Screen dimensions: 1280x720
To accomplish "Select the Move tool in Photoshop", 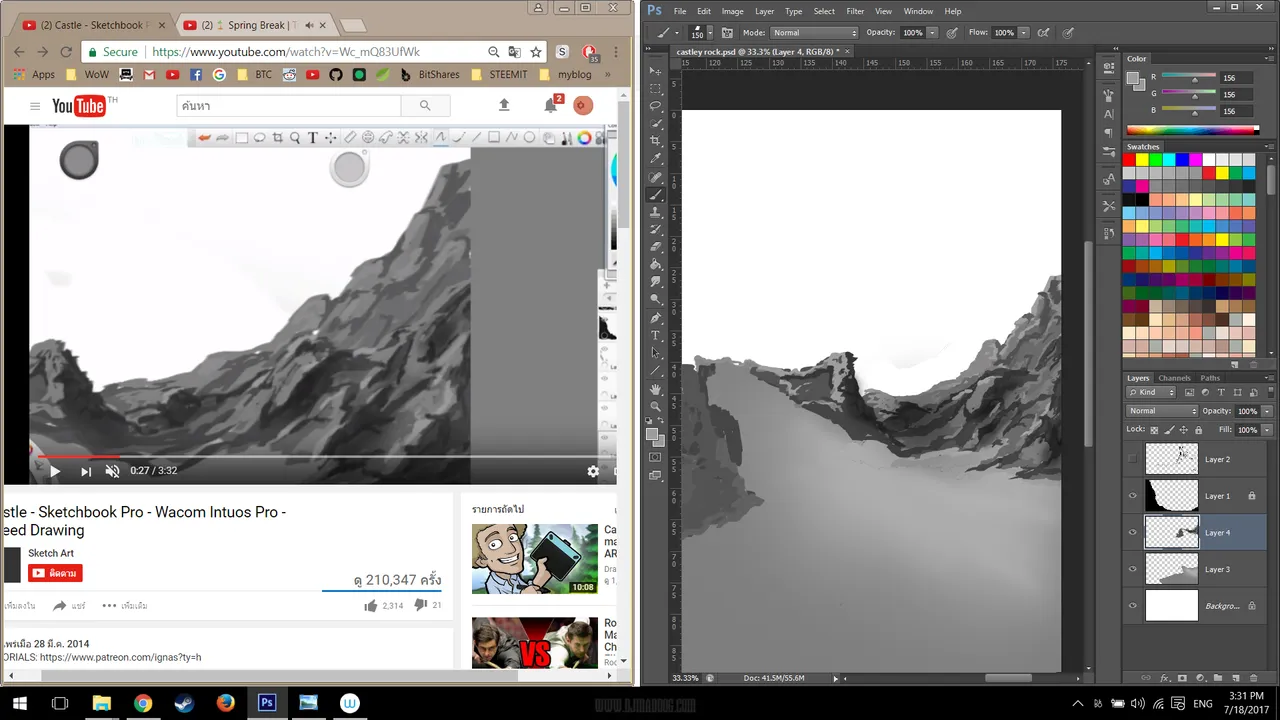I will [x=656, y=71].
